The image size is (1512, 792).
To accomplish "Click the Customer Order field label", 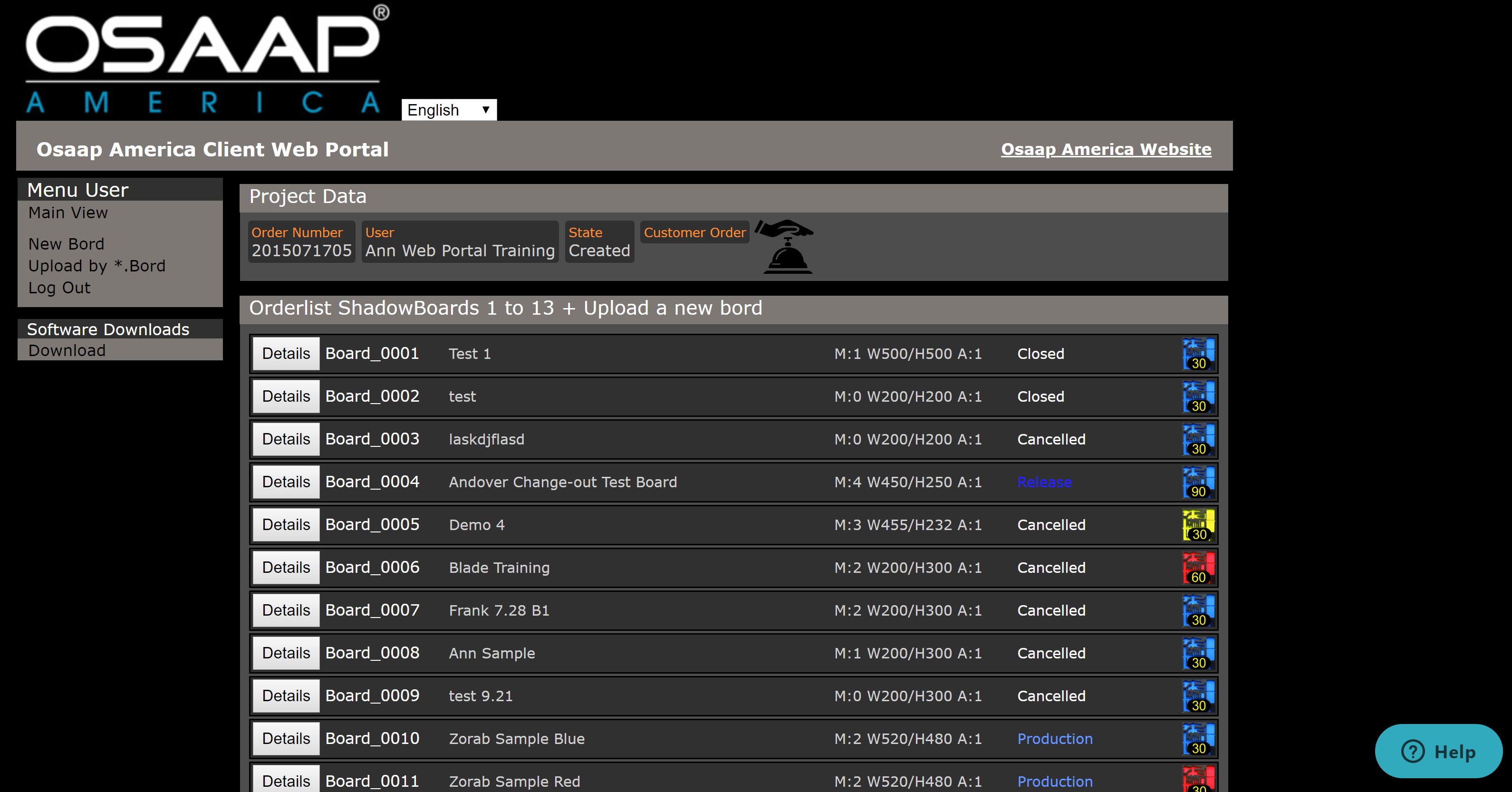I will 694,232.
